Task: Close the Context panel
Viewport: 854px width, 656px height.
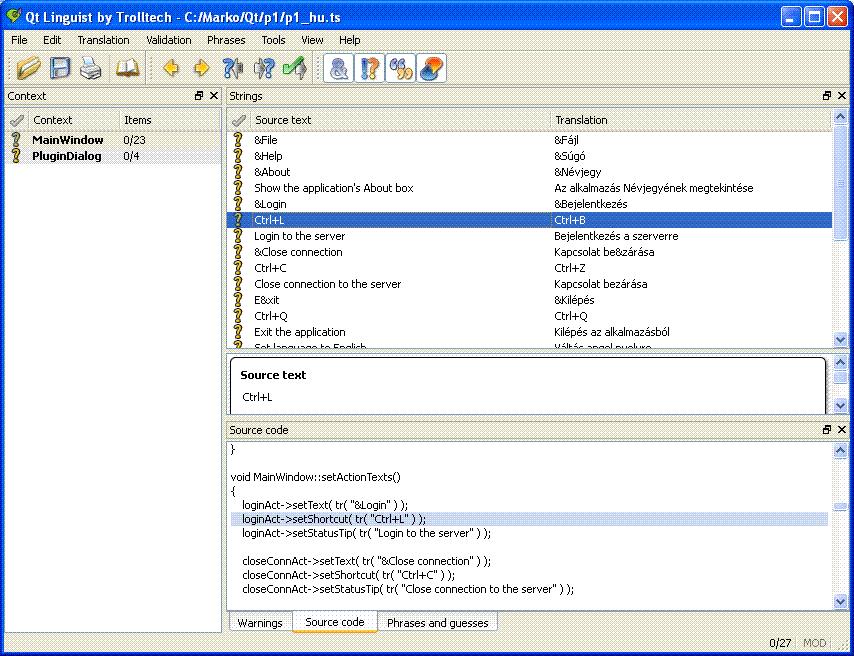Action: click(214, 96)
